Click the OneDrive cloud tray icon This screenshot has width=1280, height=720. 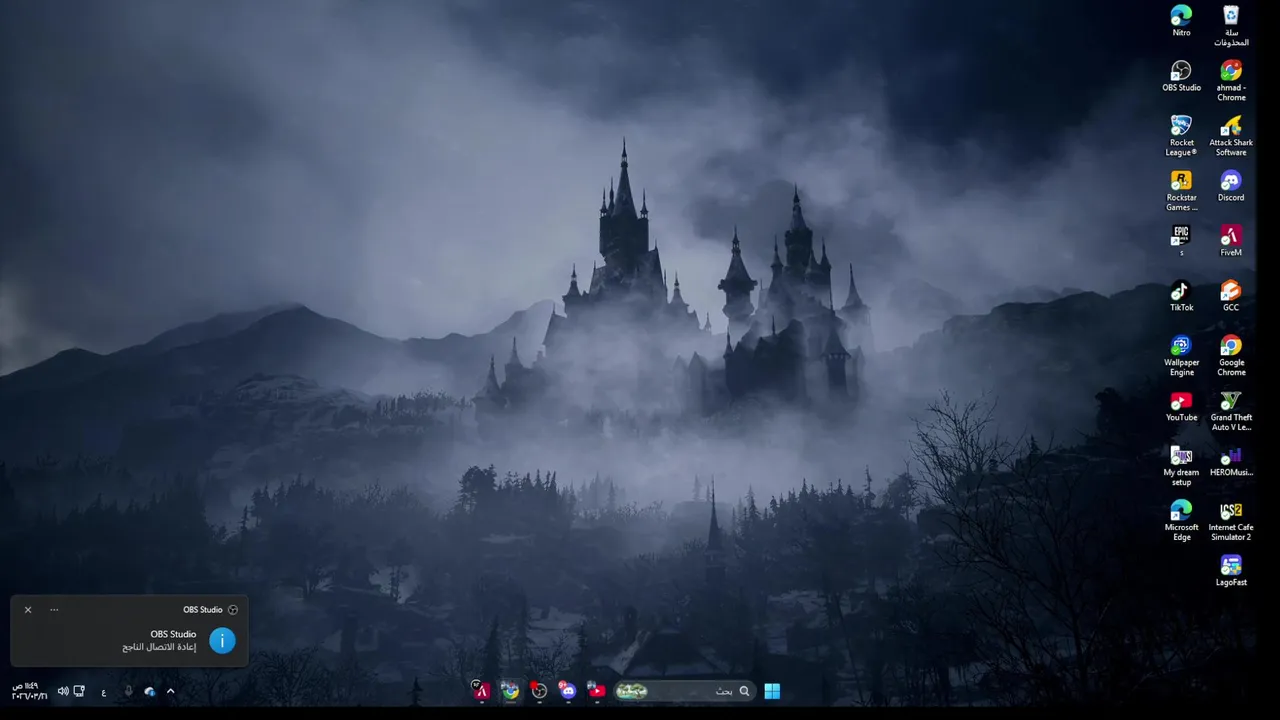(x=149, y=691)
